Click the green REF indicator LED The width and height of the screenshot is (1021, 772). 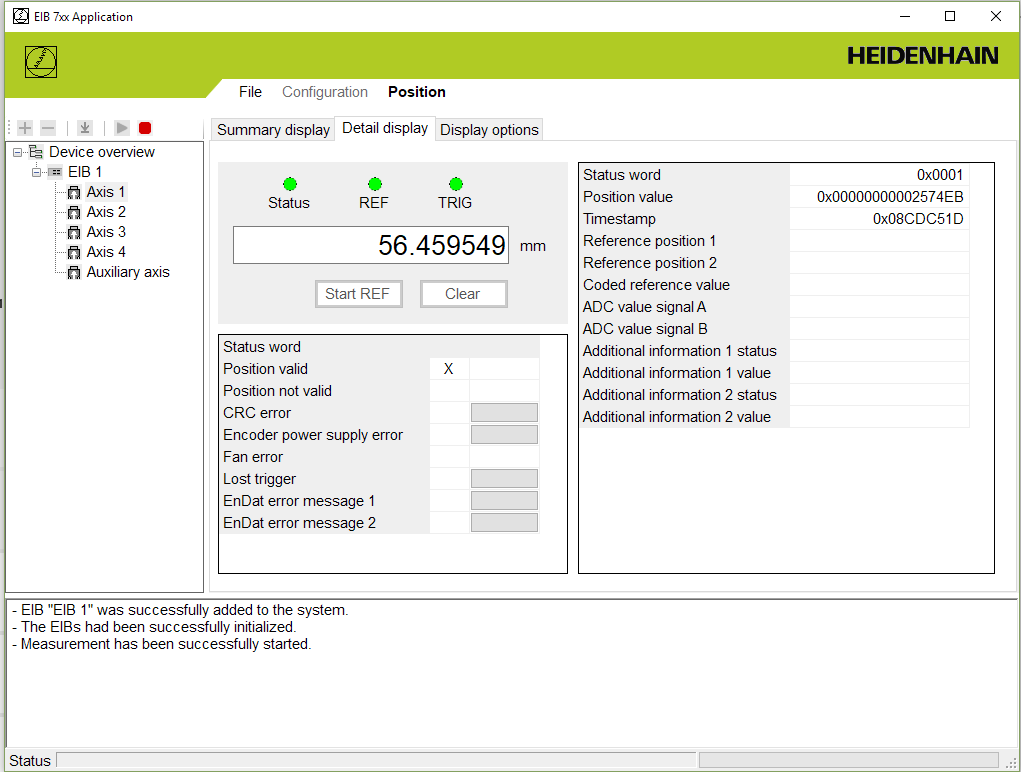pyautogui.click(x=374, y=184)
